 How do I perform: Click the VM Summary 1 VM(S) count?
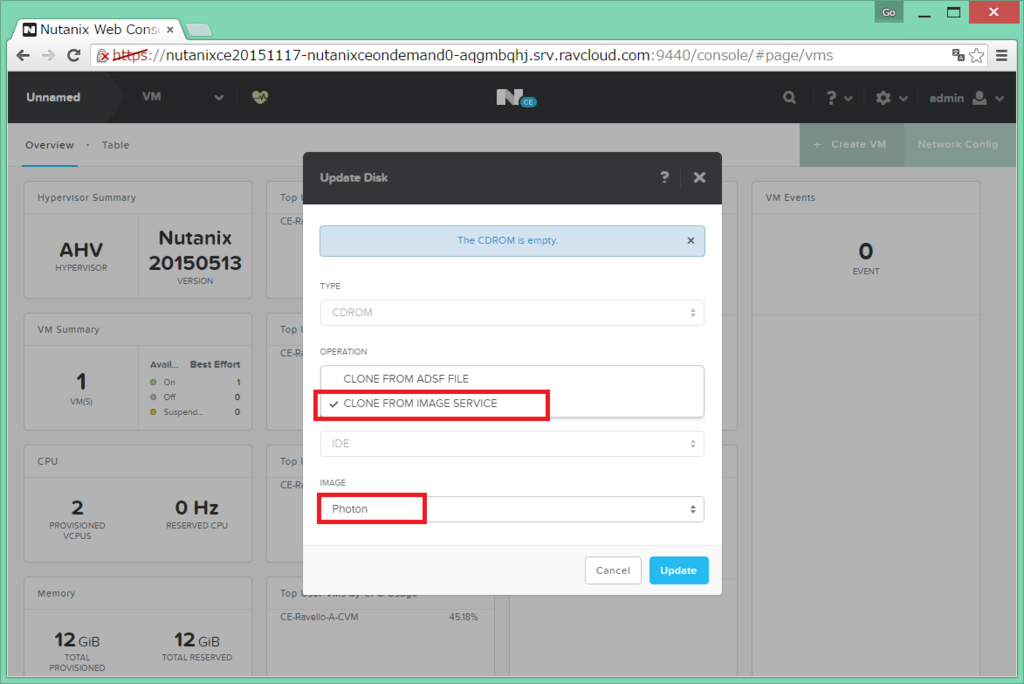pos(81,381)
